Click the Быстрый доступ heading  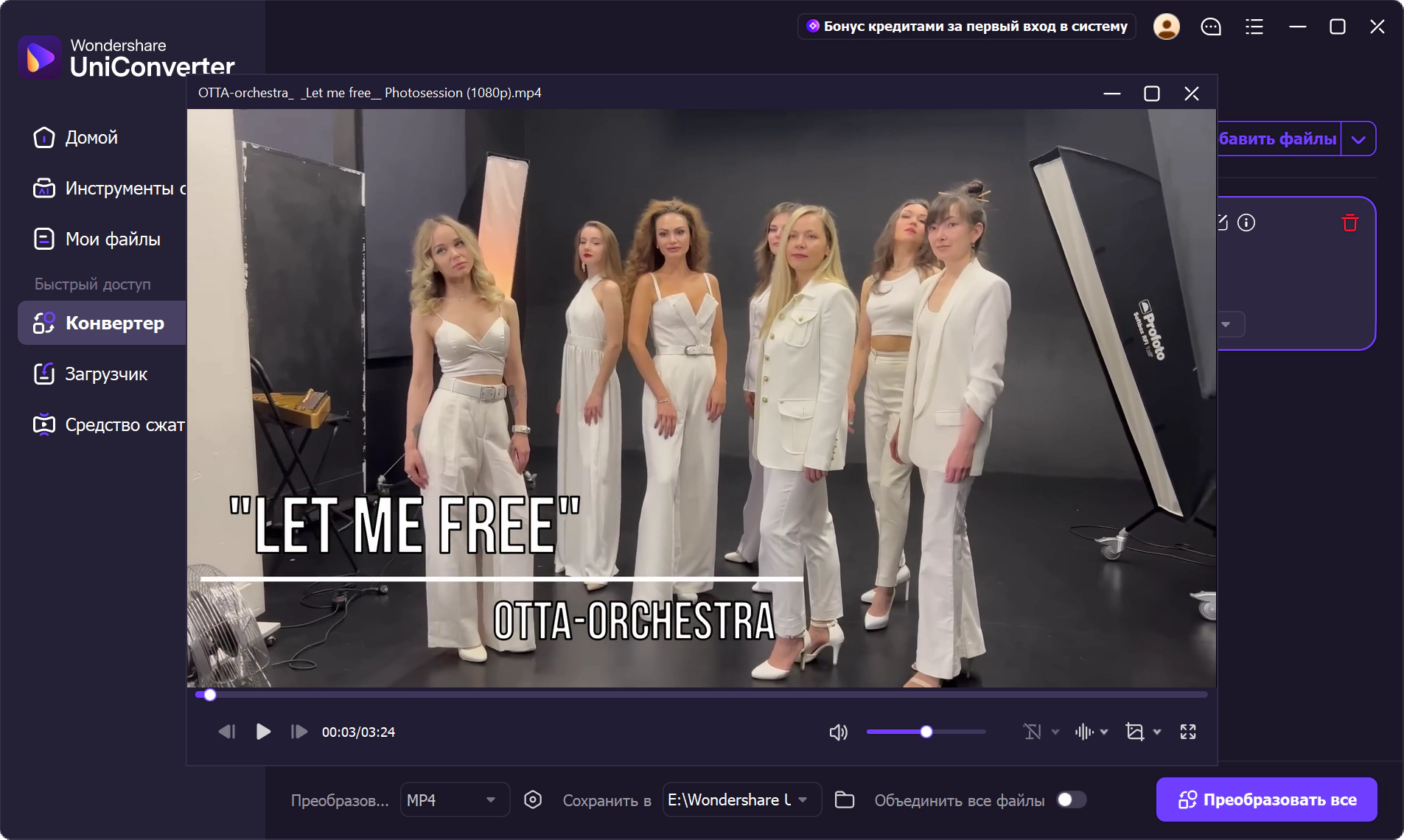[93, 284]
